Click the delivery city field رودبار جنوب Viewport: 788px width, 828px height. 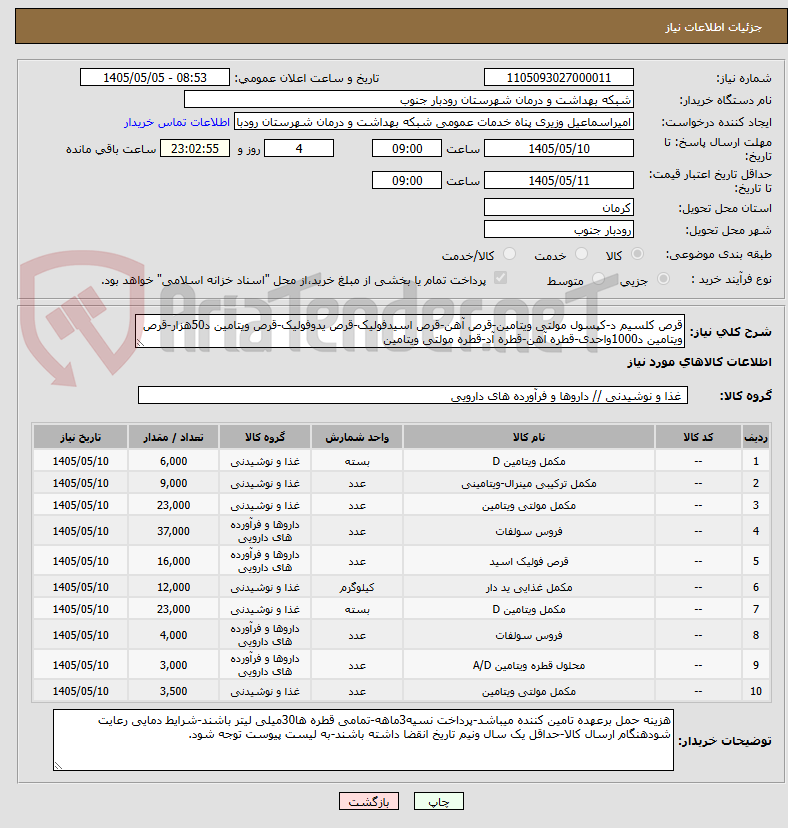pos(559,230)
